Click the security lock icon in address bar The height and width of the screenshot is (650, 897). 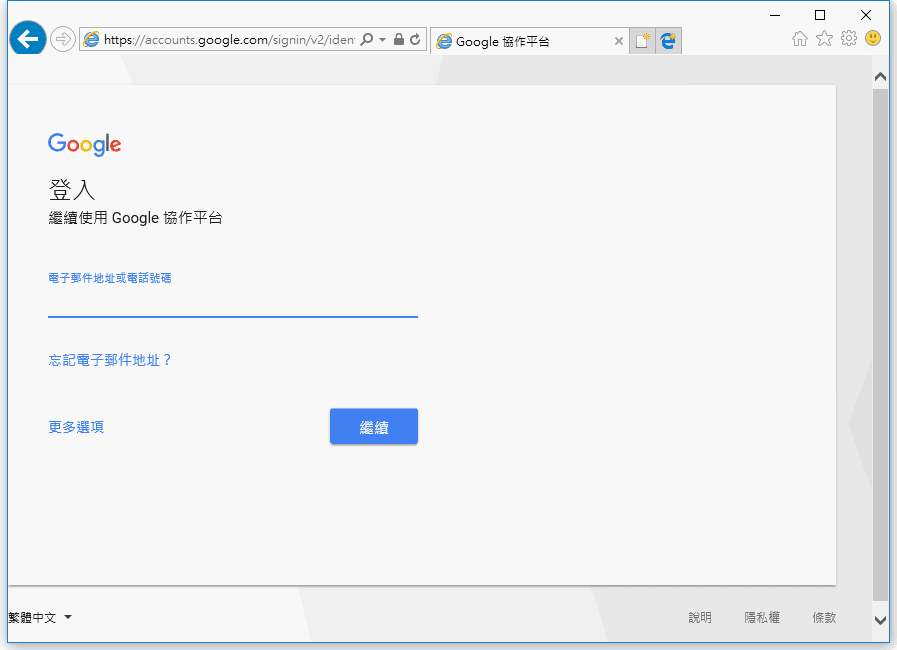[399, 39]
